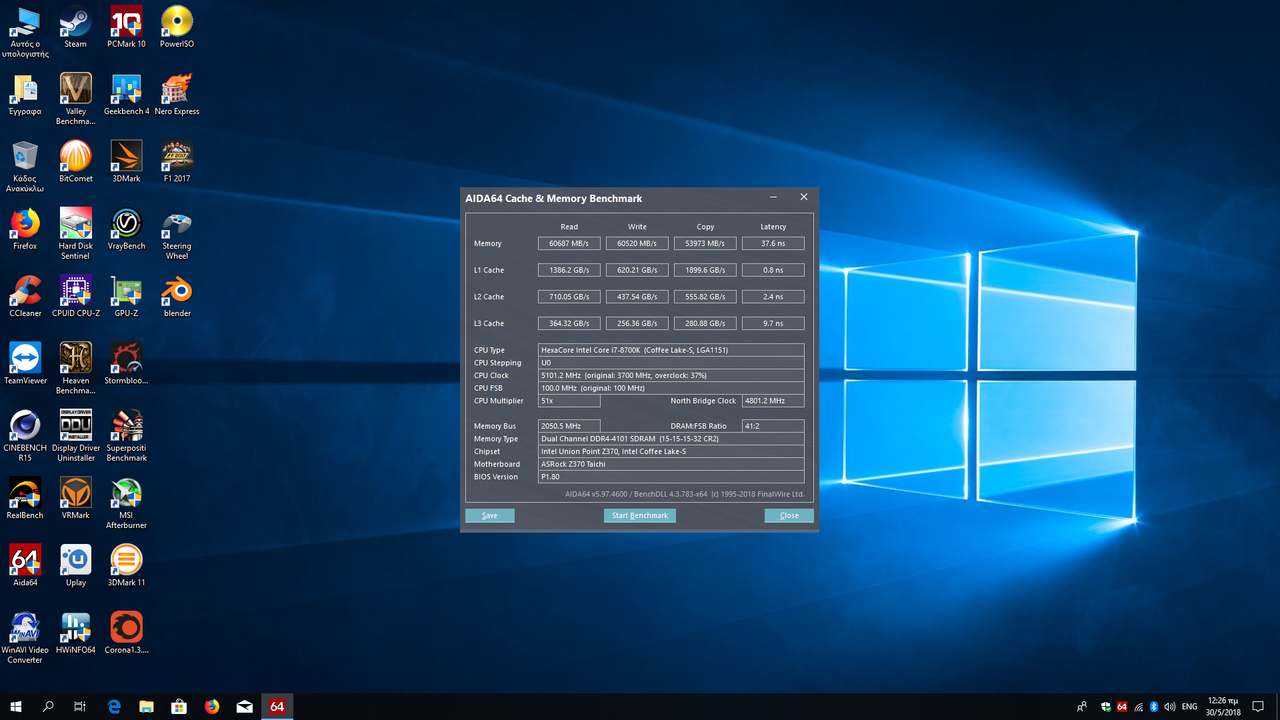1280x720 pixels.
Task: Click Memory Write value 60520 MB/s
Action: [x=637, y=243]
